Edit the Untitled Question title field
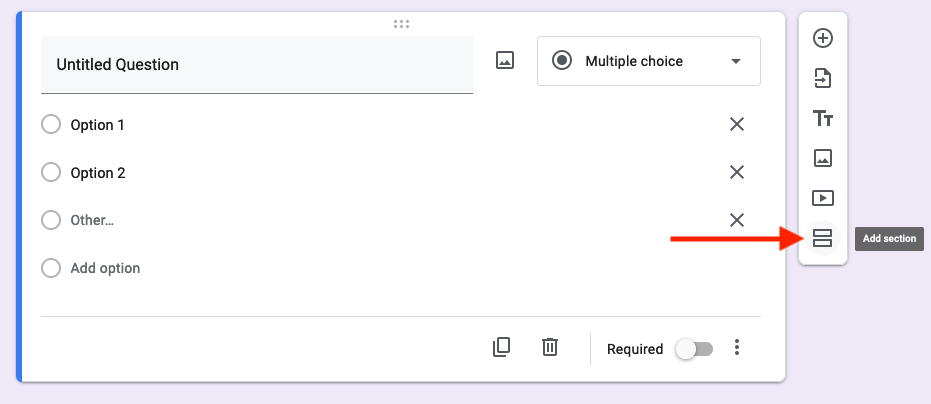The image size is (931, 404). (x=256, y=65)
